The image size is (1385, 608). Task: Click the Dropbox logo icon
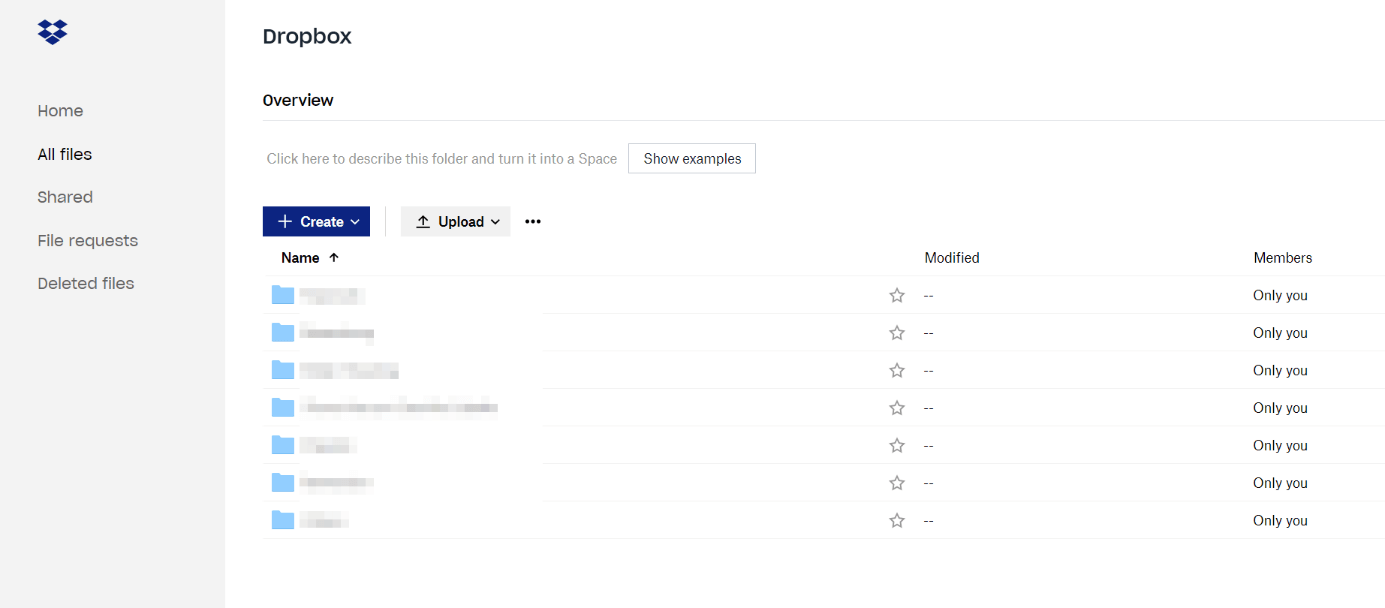point(52,32)
